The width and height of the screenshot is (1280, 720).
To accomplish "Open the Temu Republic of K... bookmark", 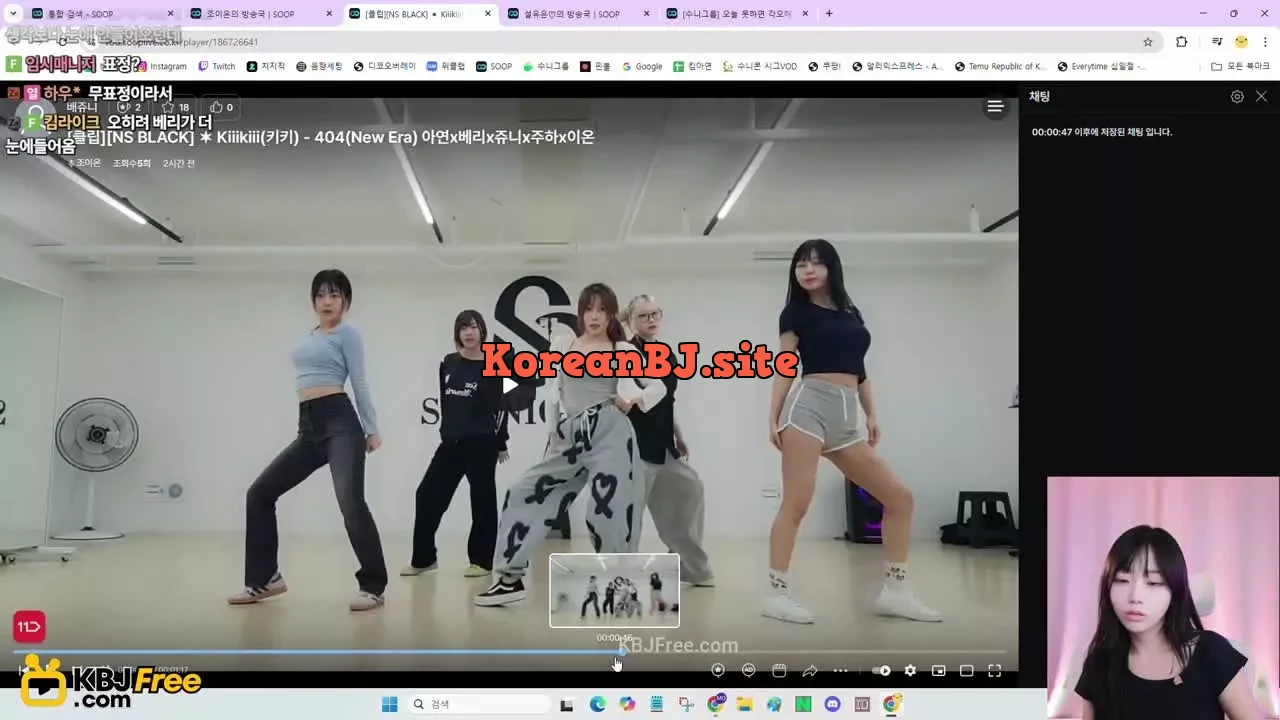I will [x=1000, y=66].
